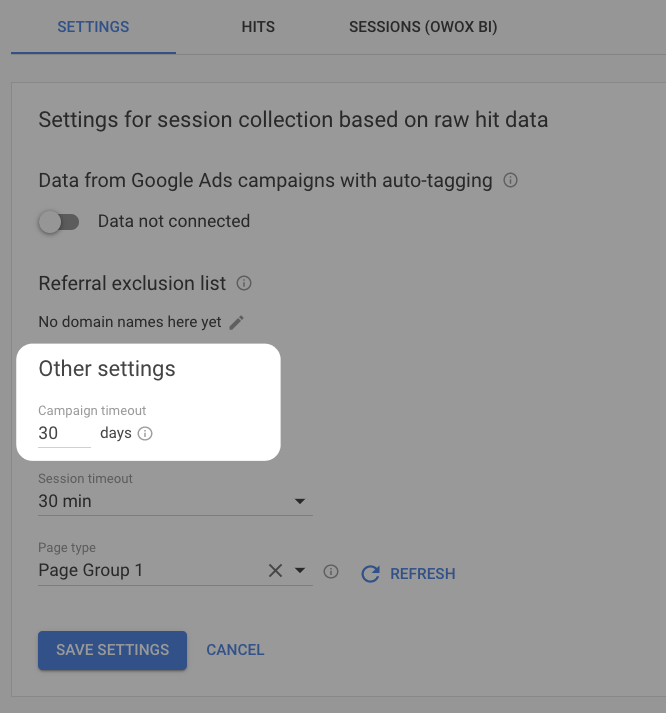
Task: Switch to the HITS tab
Action: [x=258, y=27]
